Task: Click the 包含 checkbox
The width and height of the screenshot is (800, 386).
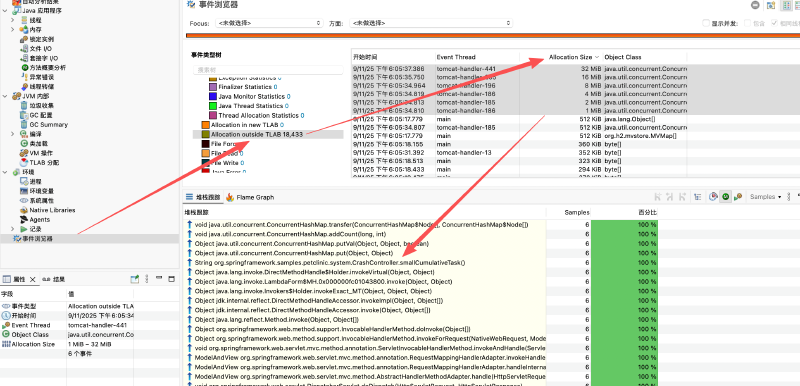Action: point(747,23)
